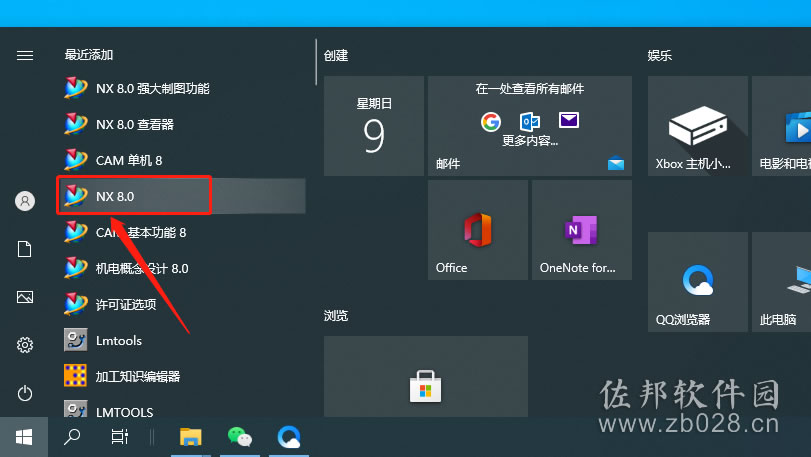Open CAM 基本功能 8 entry

[x=181, y=232]
